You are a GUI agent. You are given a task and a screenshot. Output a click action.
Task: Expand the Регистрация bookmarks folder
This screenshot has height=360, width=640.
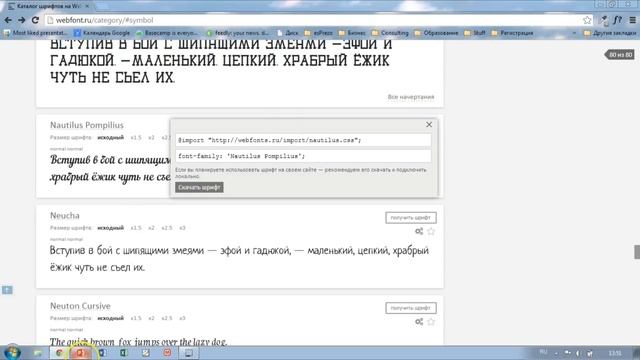coord(512,33)
